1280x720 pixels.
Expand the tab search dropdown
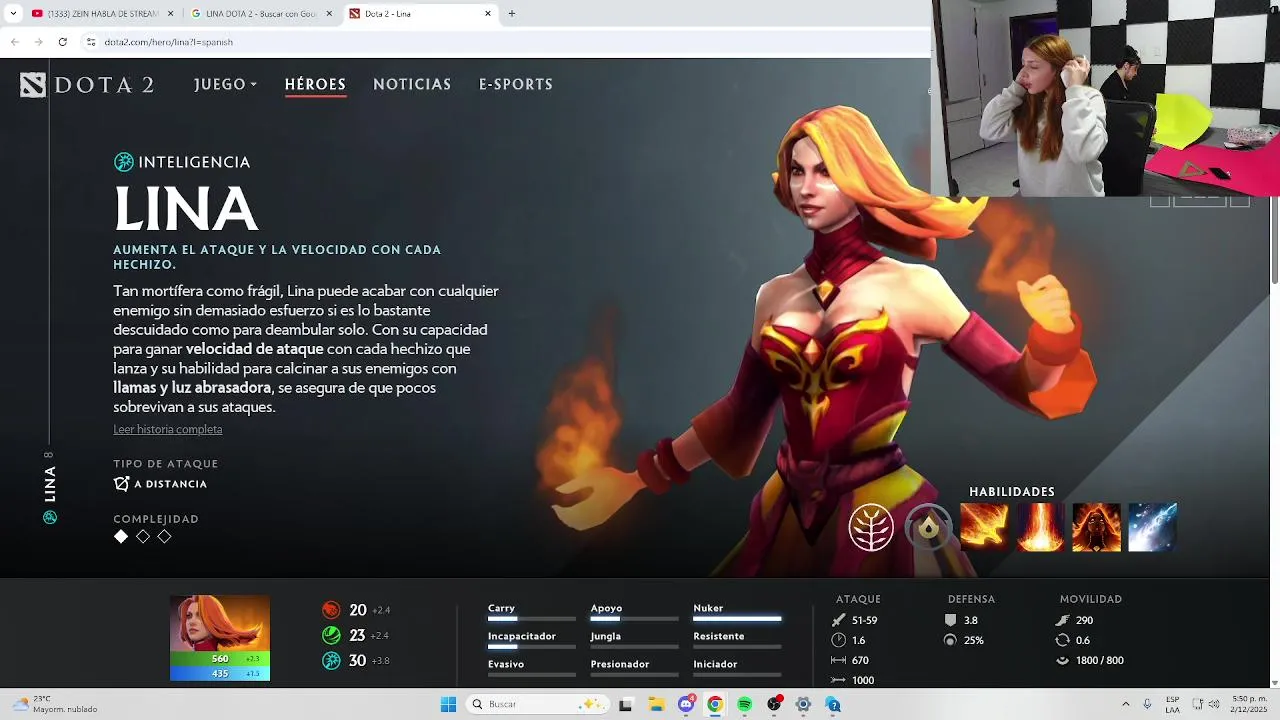(13, 14)
